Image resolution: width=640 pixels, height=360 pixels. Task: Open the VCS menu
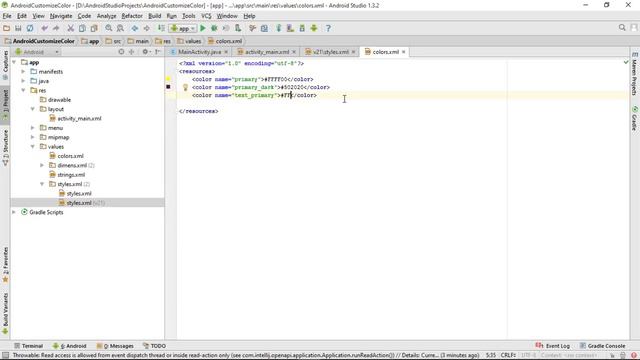[206, 16]
